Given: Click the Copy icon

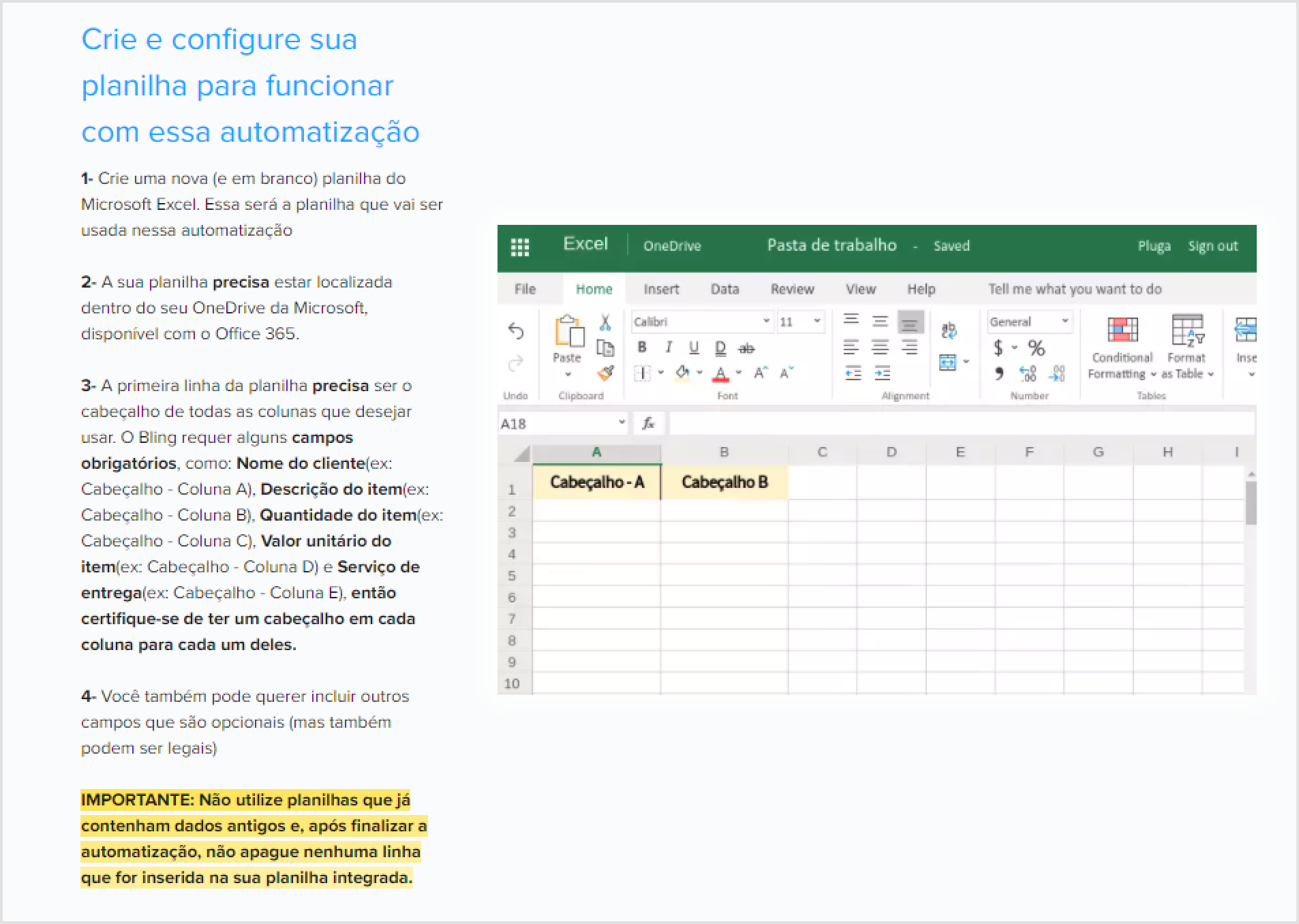Looking at the screenshot, I should (x=605, y=348).
